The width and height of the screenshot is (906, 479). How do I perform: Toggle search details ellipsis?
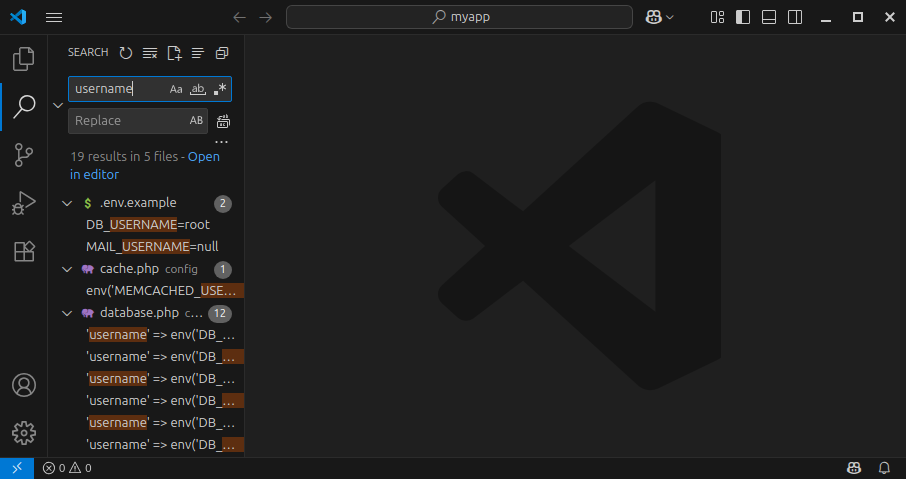pyautogui.click(x=221, y=142)
